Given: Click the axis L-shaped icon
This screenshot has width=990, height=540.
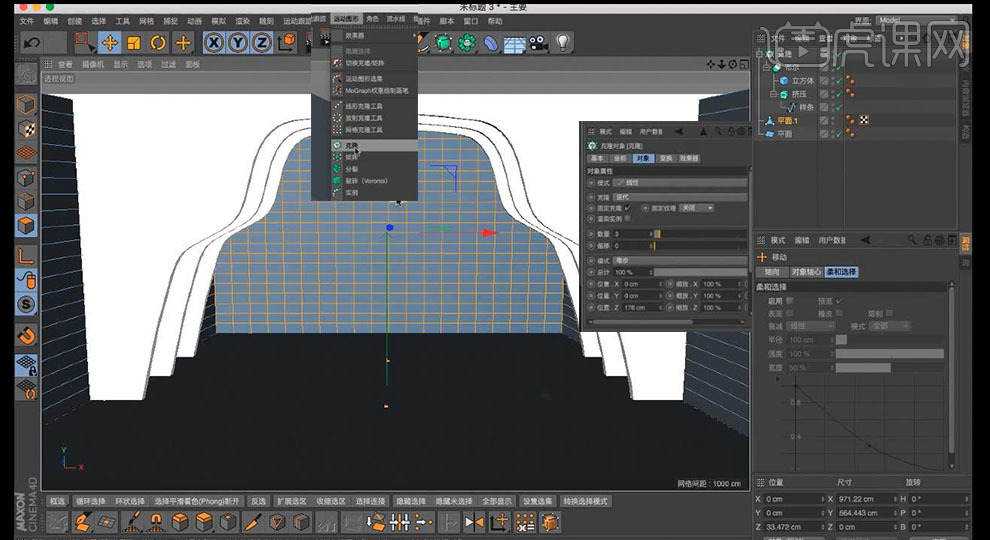Looking at the screenshot, I should (26, 256).
